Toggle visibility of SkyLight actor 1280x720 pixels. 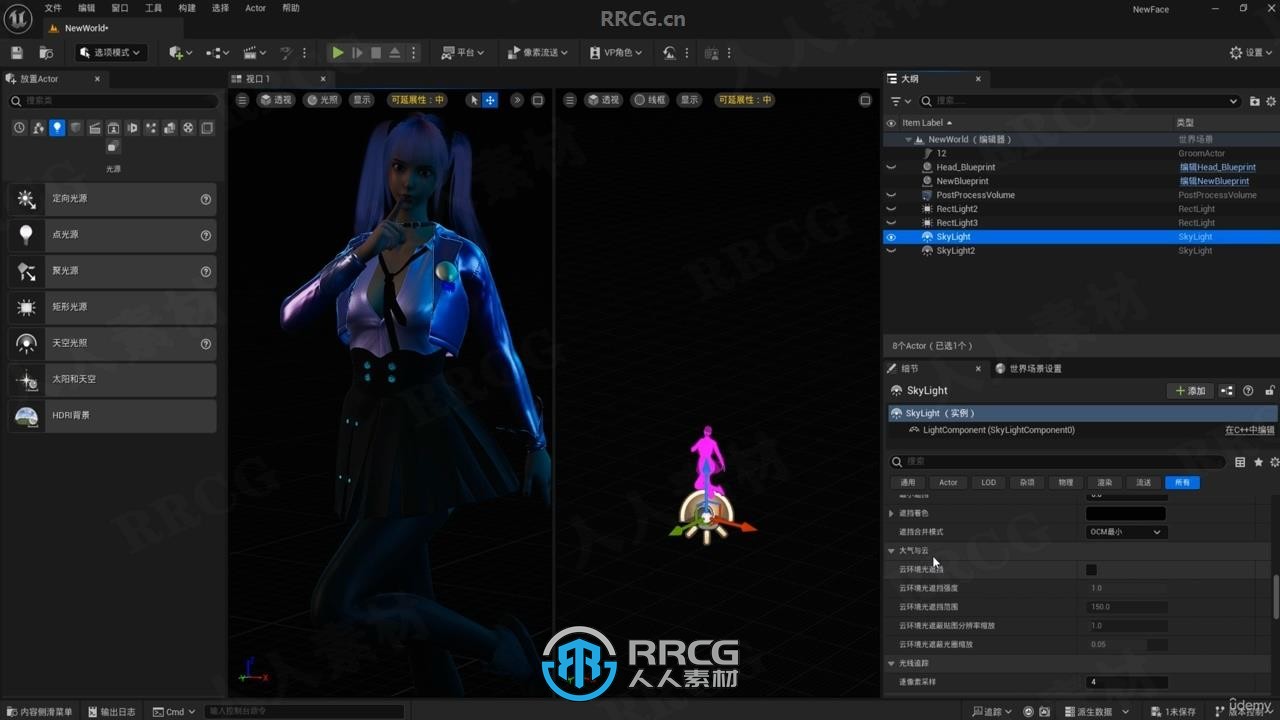(x=891, y=237)
